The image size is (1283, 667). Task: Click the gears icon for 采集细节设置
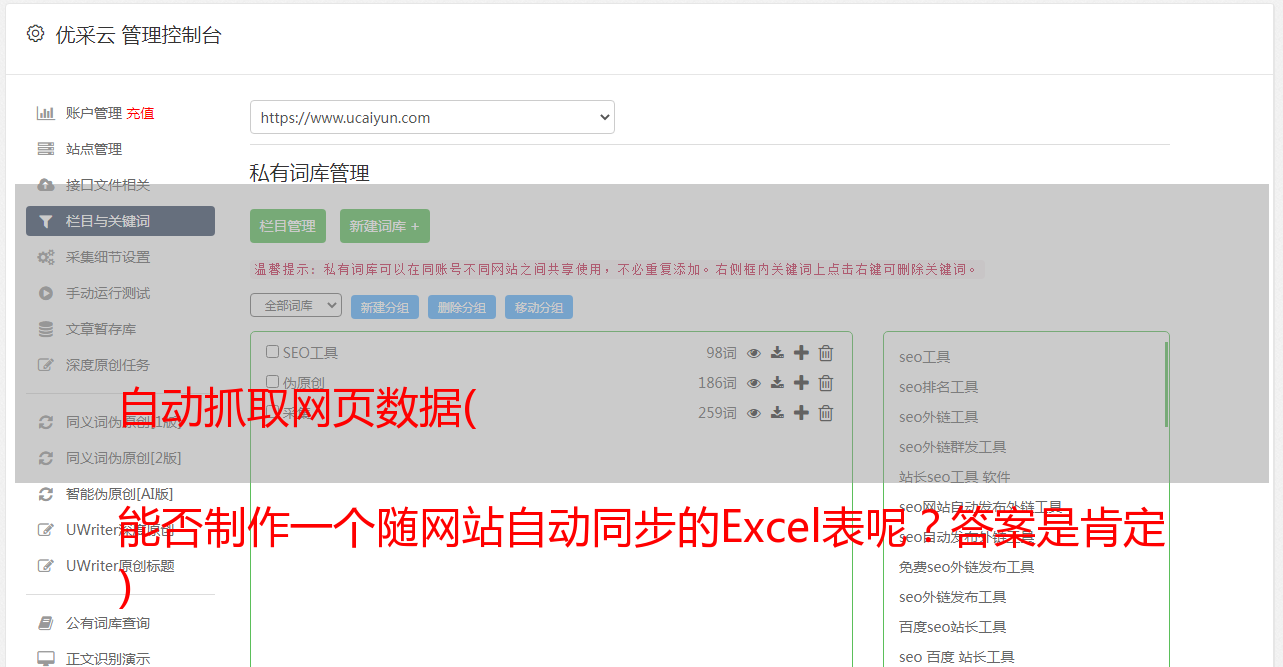pos(45,257)
